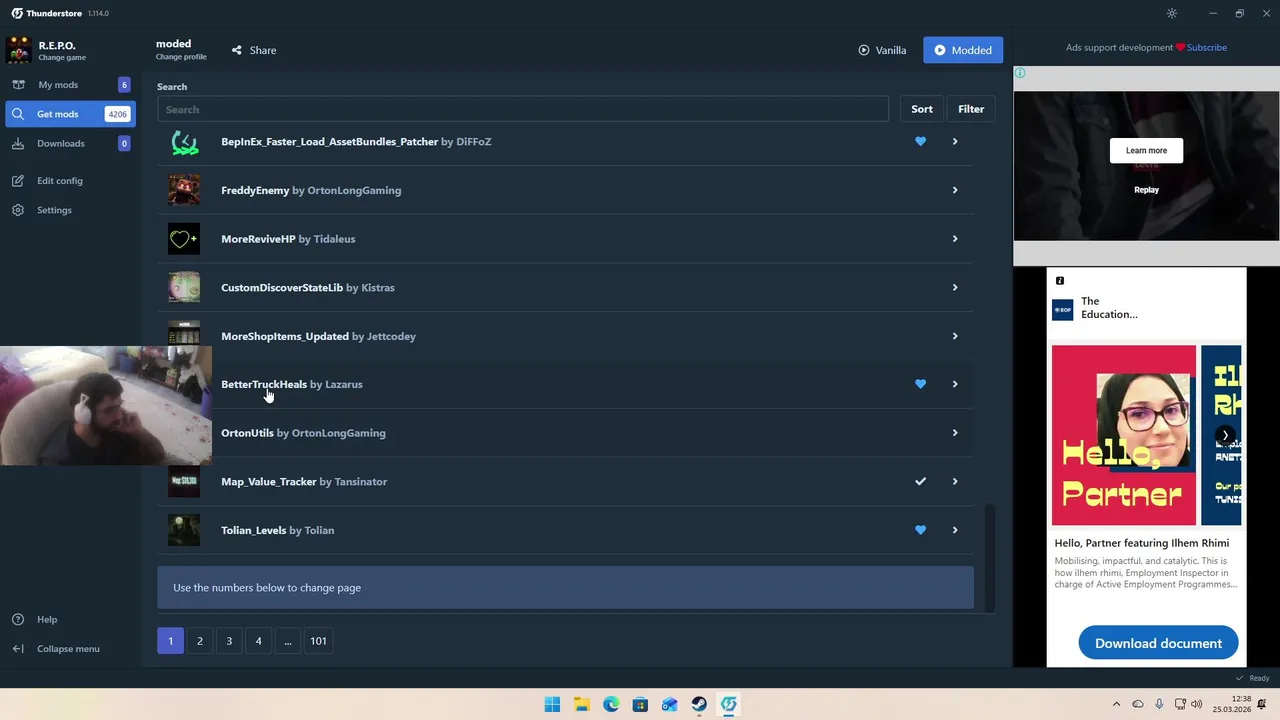Replay the video ad

click(x=1146, y=190)
